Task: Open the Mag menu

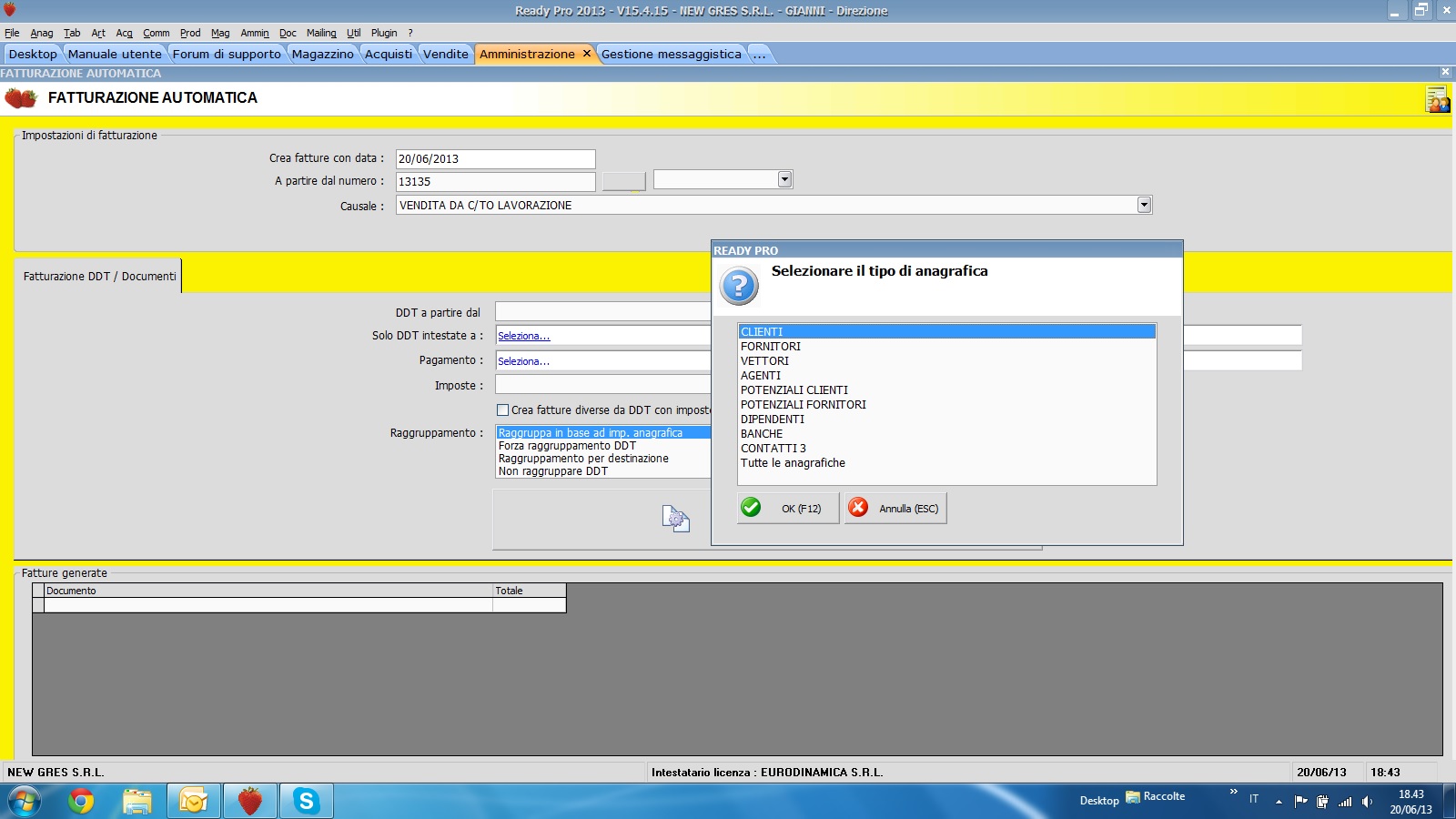Action: (x=220, y=33)
